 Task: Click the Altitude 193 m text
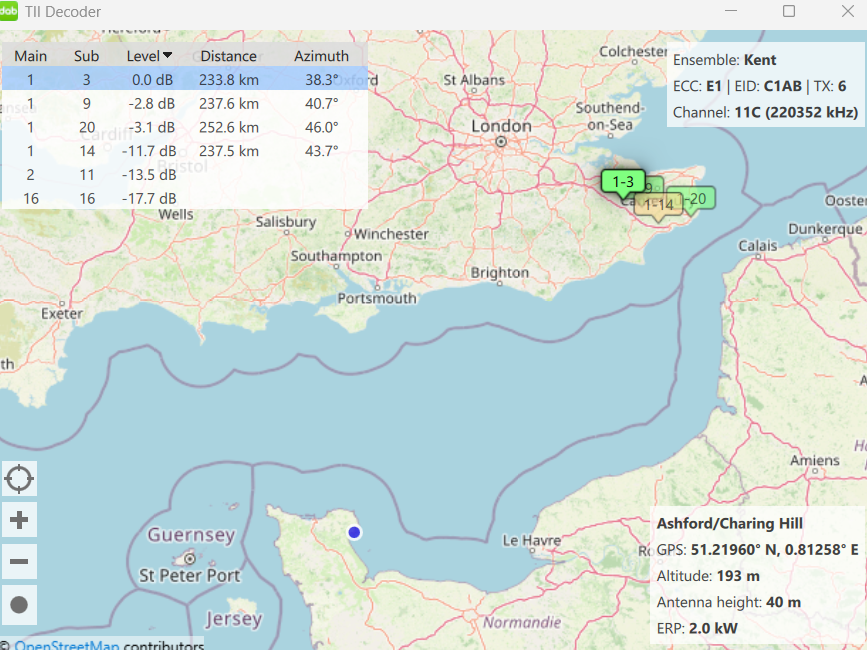[x=708, y=576]
